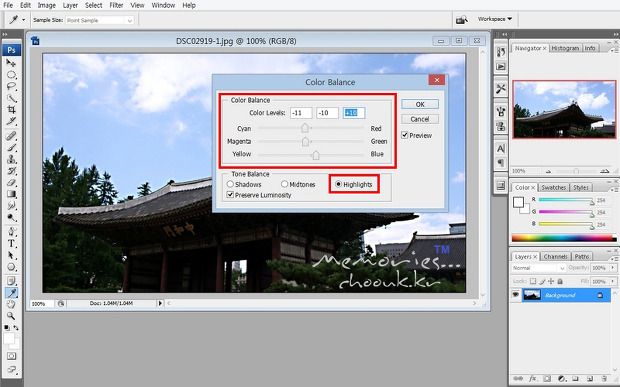Select the Clone Stamp tool

click(x=11, y=159)
